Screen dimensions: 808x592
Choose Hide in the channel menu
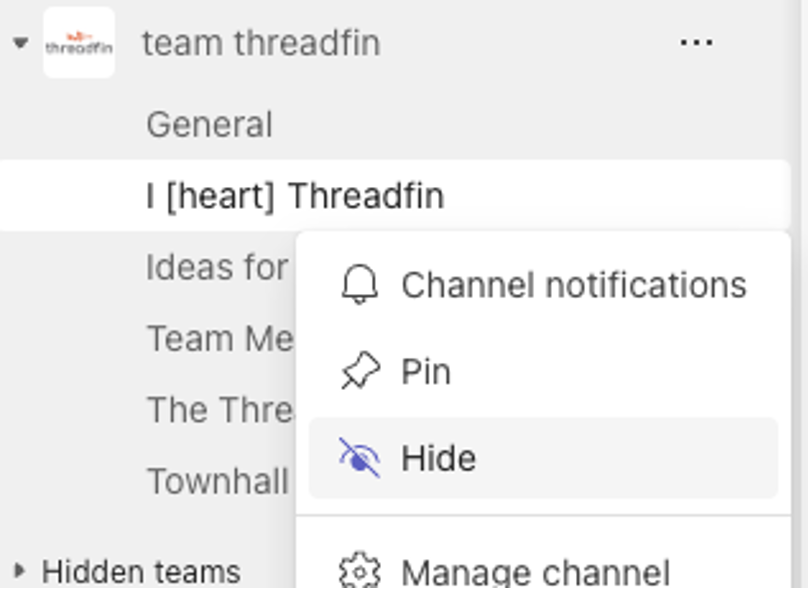point(543,458)
